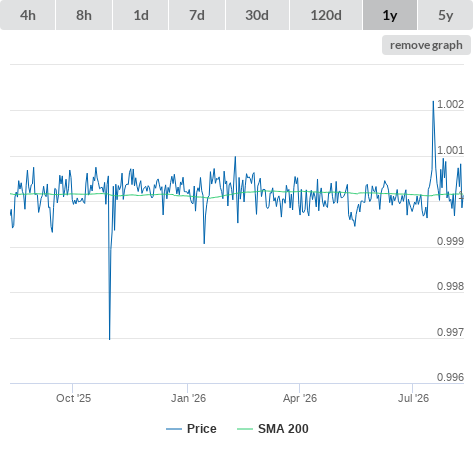Select the 4h time range tab
474x455 pixels.
28,15
